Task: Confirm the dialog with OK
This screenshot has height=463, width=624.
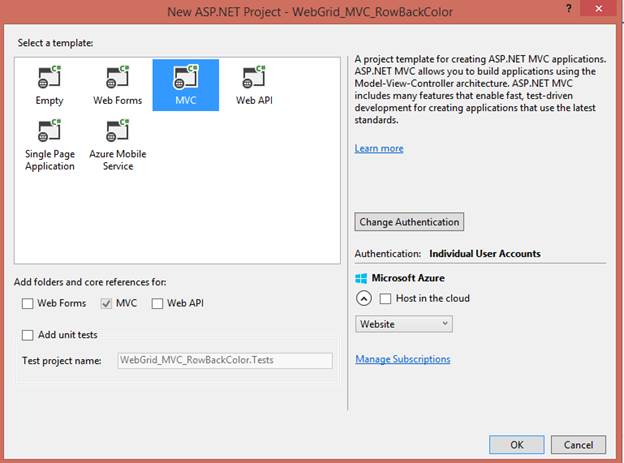Action: point(516,444)
